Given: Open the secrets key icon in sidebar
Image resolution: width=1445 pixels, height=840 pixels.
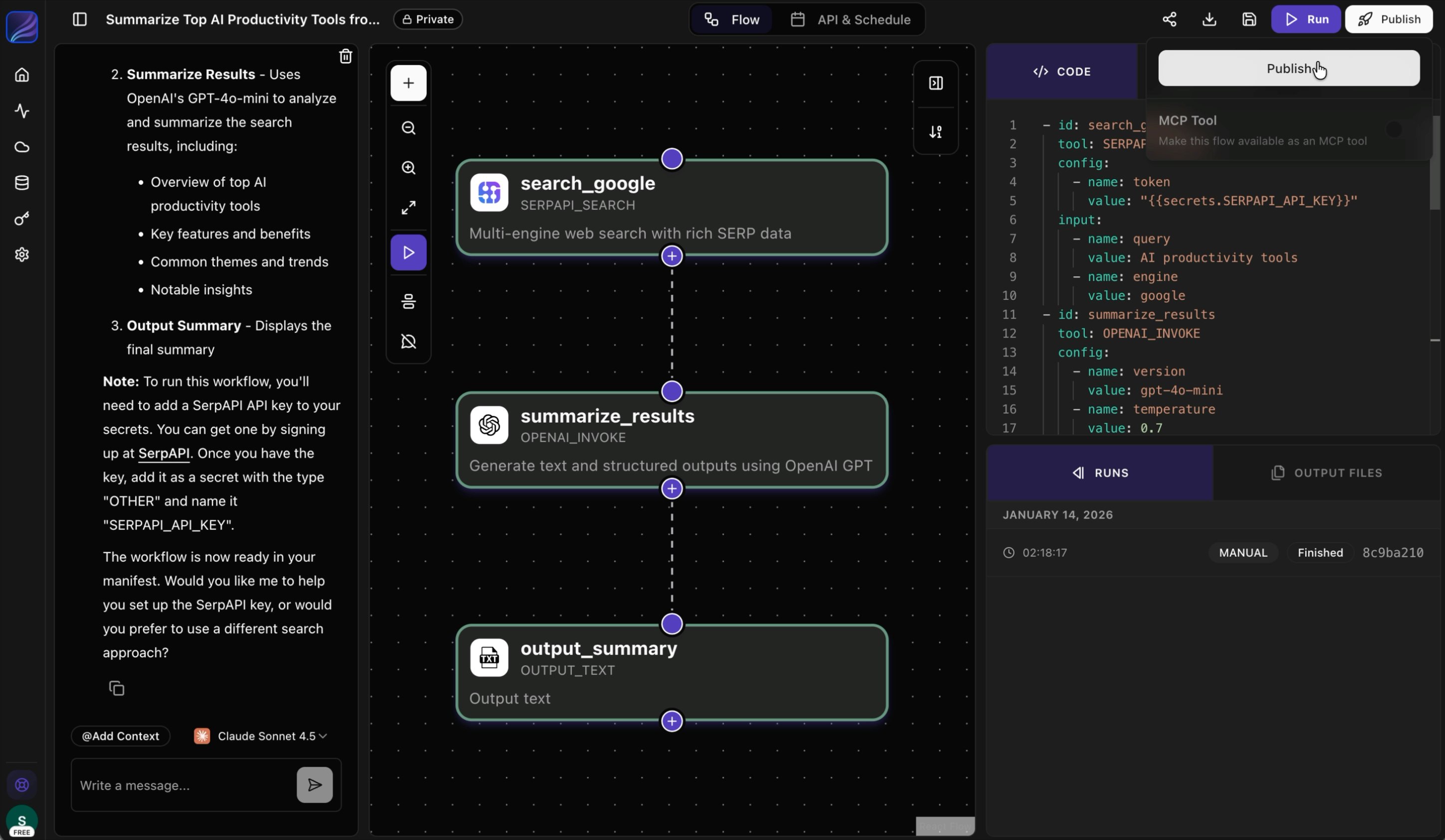Looking at the screenshot, I should pyautogui.click(x=22, y=218).
